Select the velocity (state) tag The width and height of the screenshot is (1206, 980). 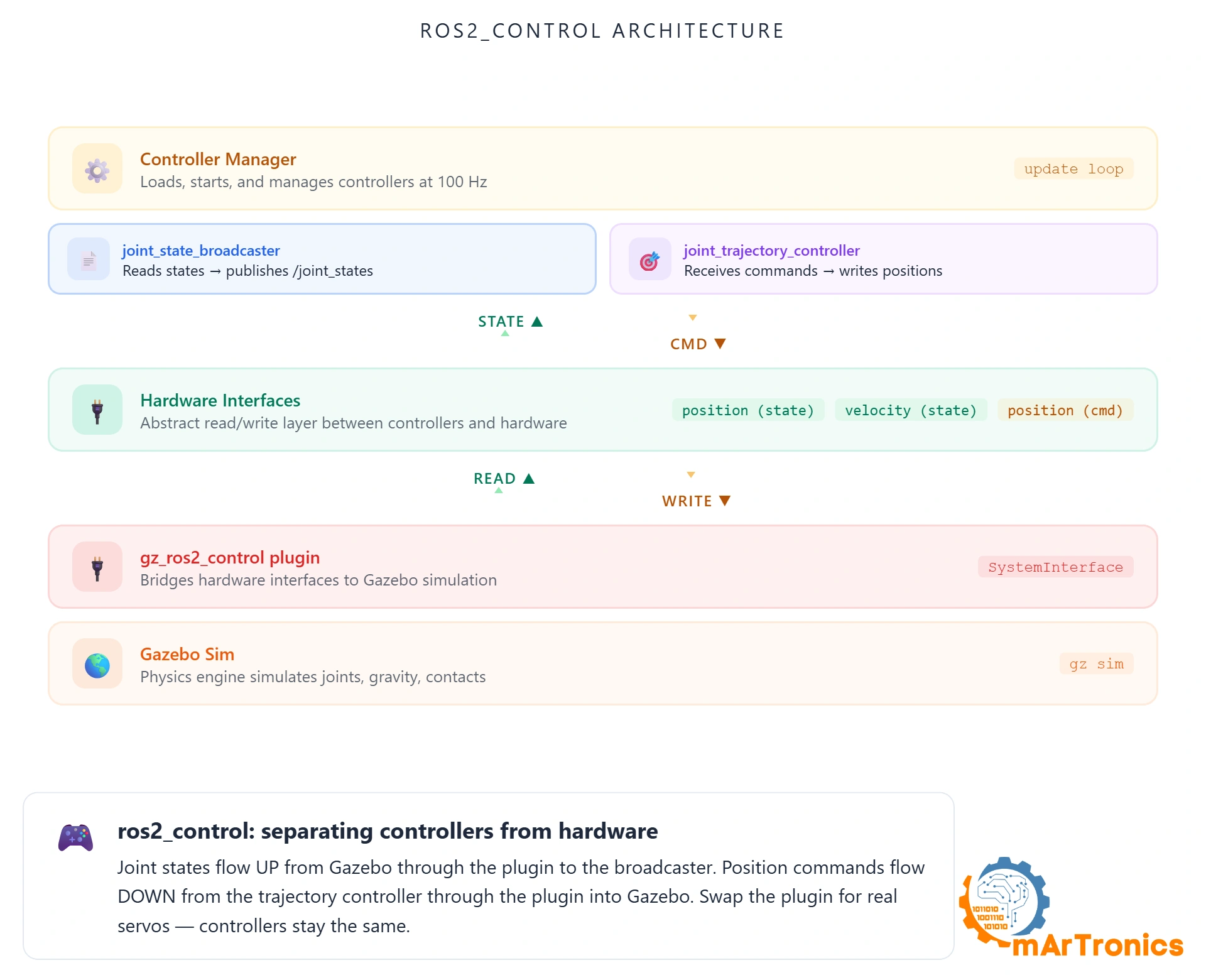click(911, 410)
